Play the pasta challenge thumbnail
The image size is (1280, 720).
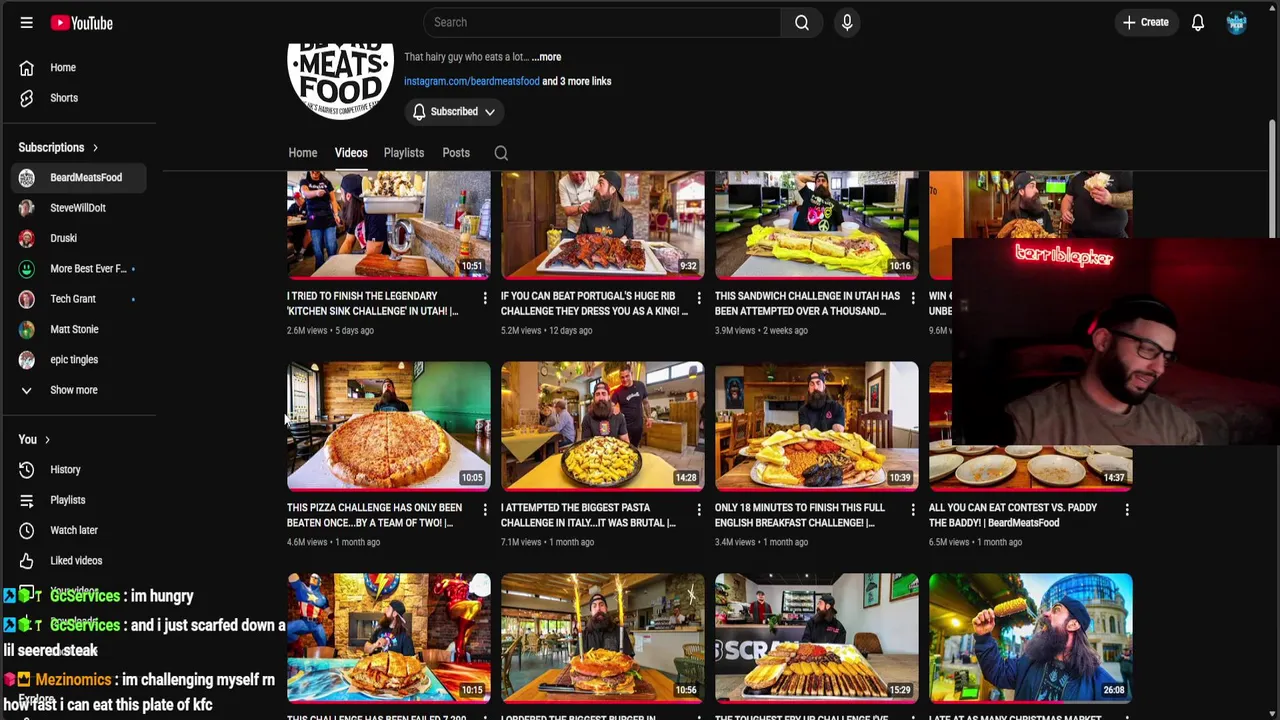(x=603, y=426)
